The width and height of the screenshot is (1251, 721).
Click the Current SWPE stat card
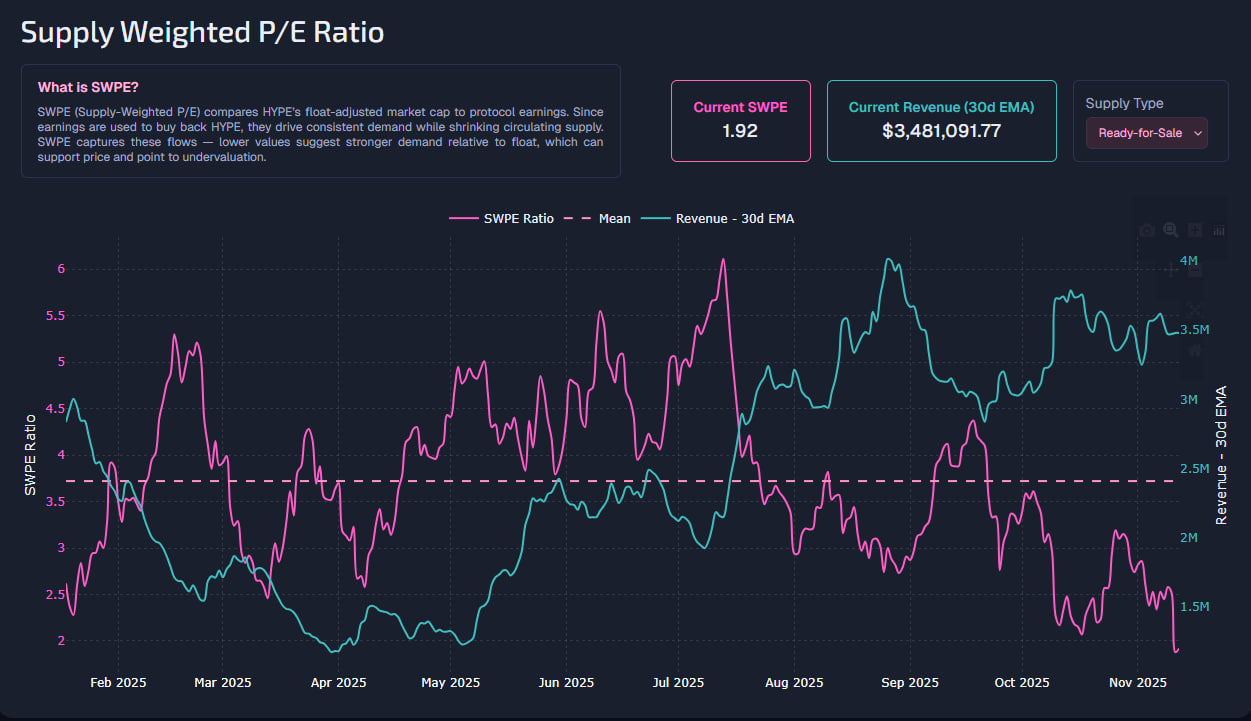pos(740,120)
